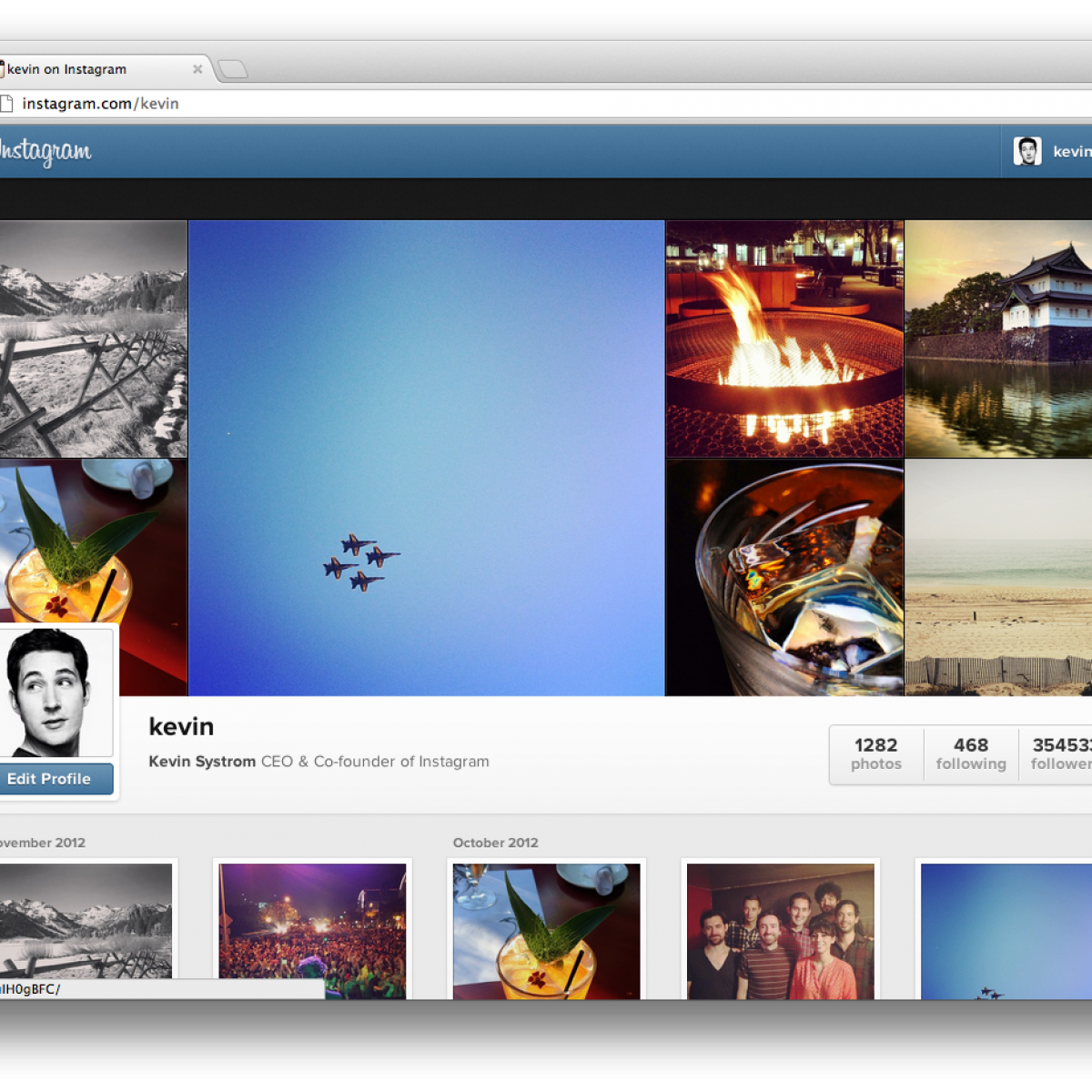The width and height of the screenshot is (1092, 1092).
Task: Click the small avatar icon in header
Action: pyautogui.click(x=1027, y=151)
